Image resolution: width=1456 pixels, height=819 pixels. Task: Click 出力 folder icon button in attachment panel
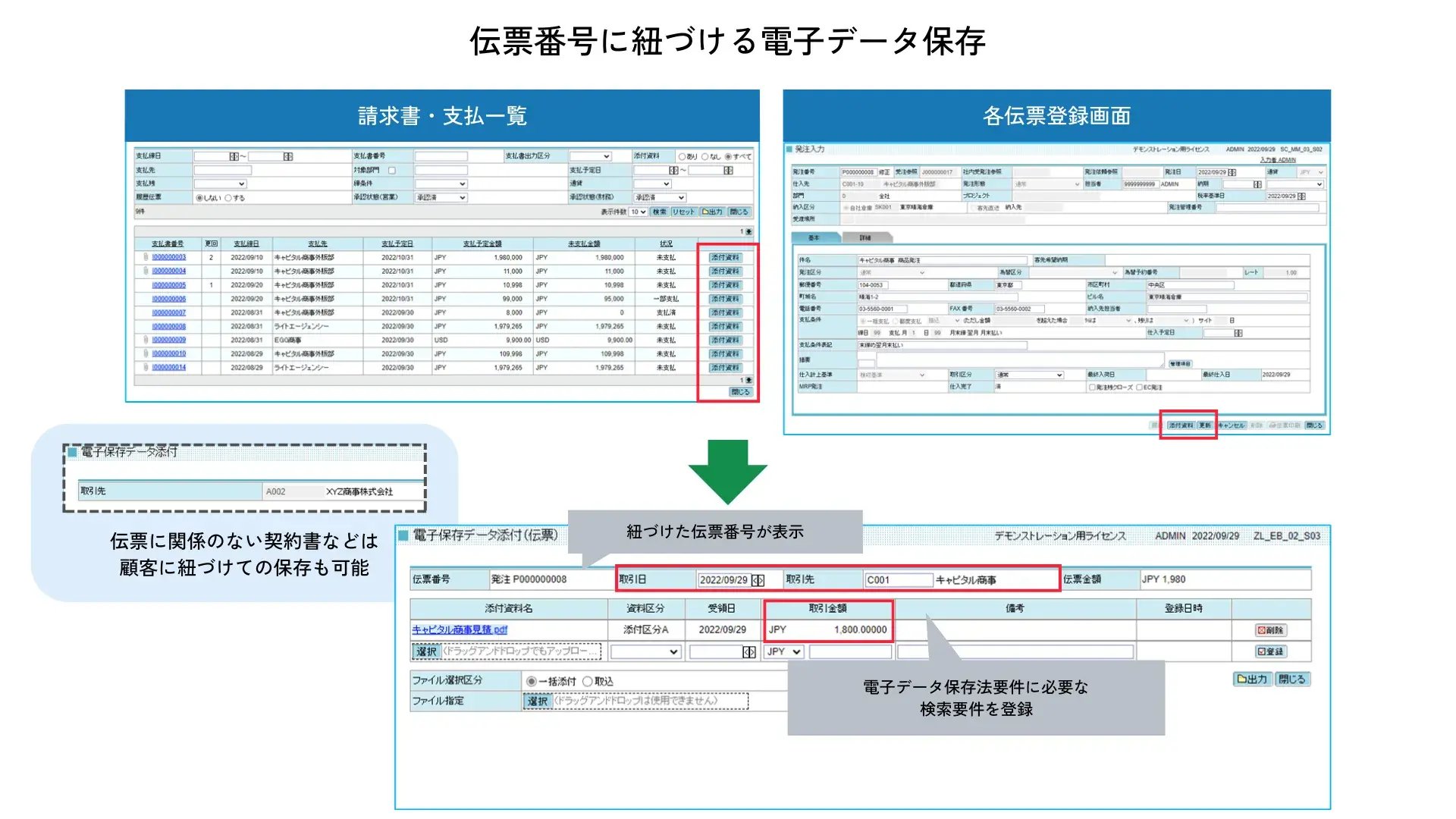(x=1251, y=679)
